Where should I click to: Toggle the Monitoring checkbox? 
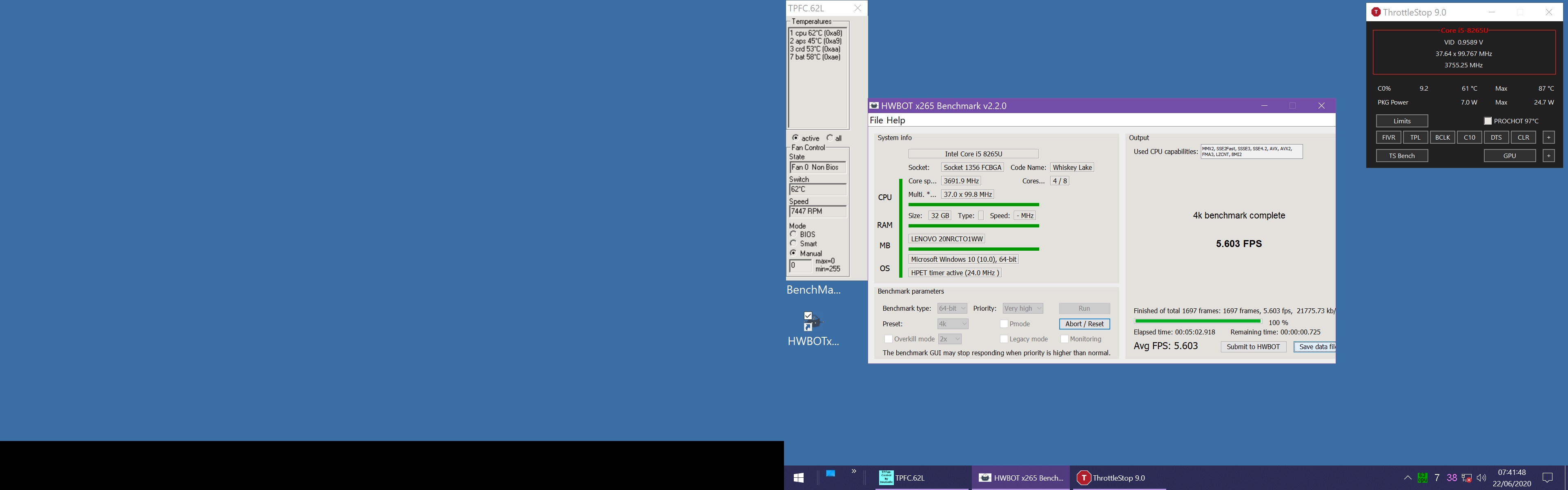point(1064,339)
